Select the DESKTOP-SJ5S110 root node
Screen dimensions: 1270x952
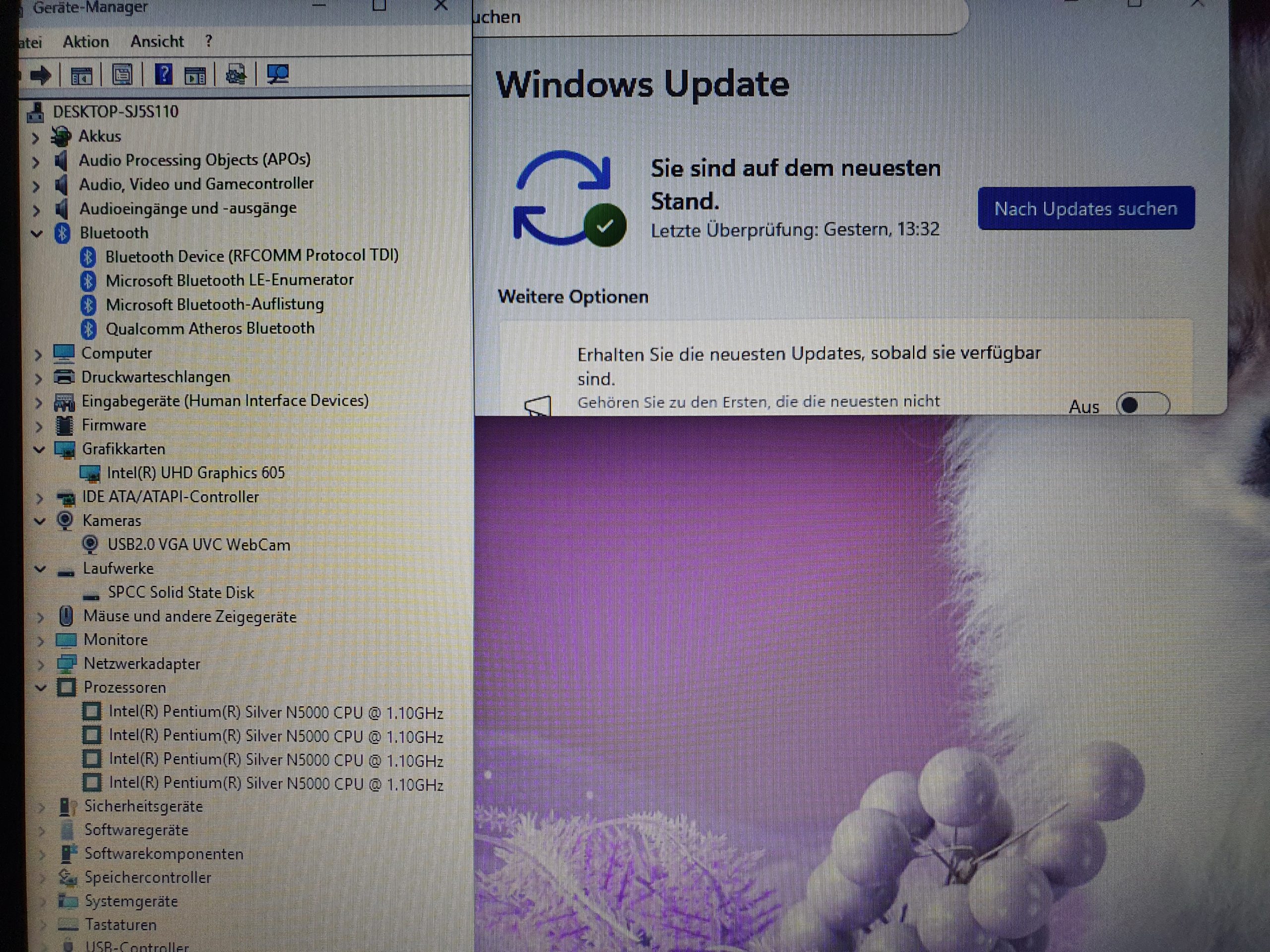pos(116,112)
